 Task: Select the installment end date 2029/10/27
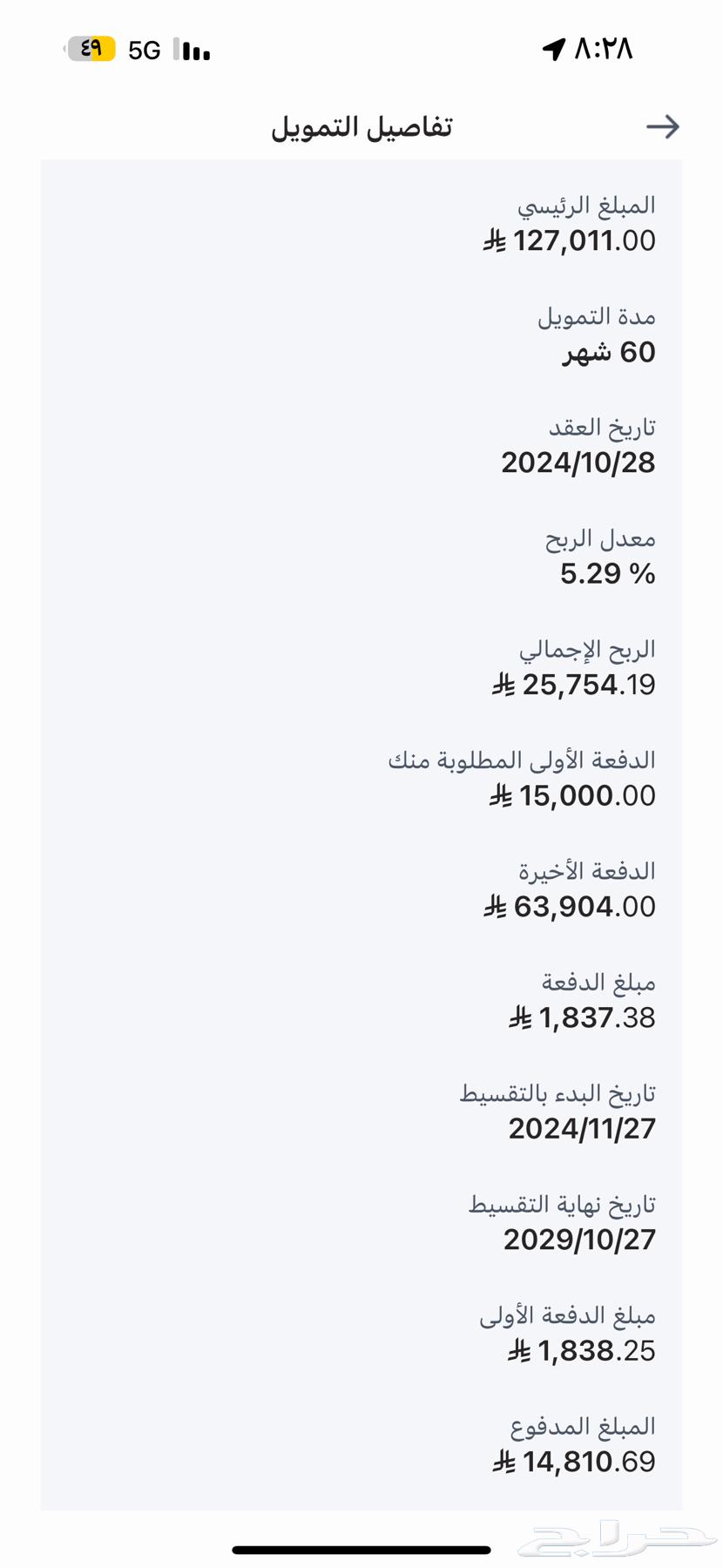tap(579, 1240)
